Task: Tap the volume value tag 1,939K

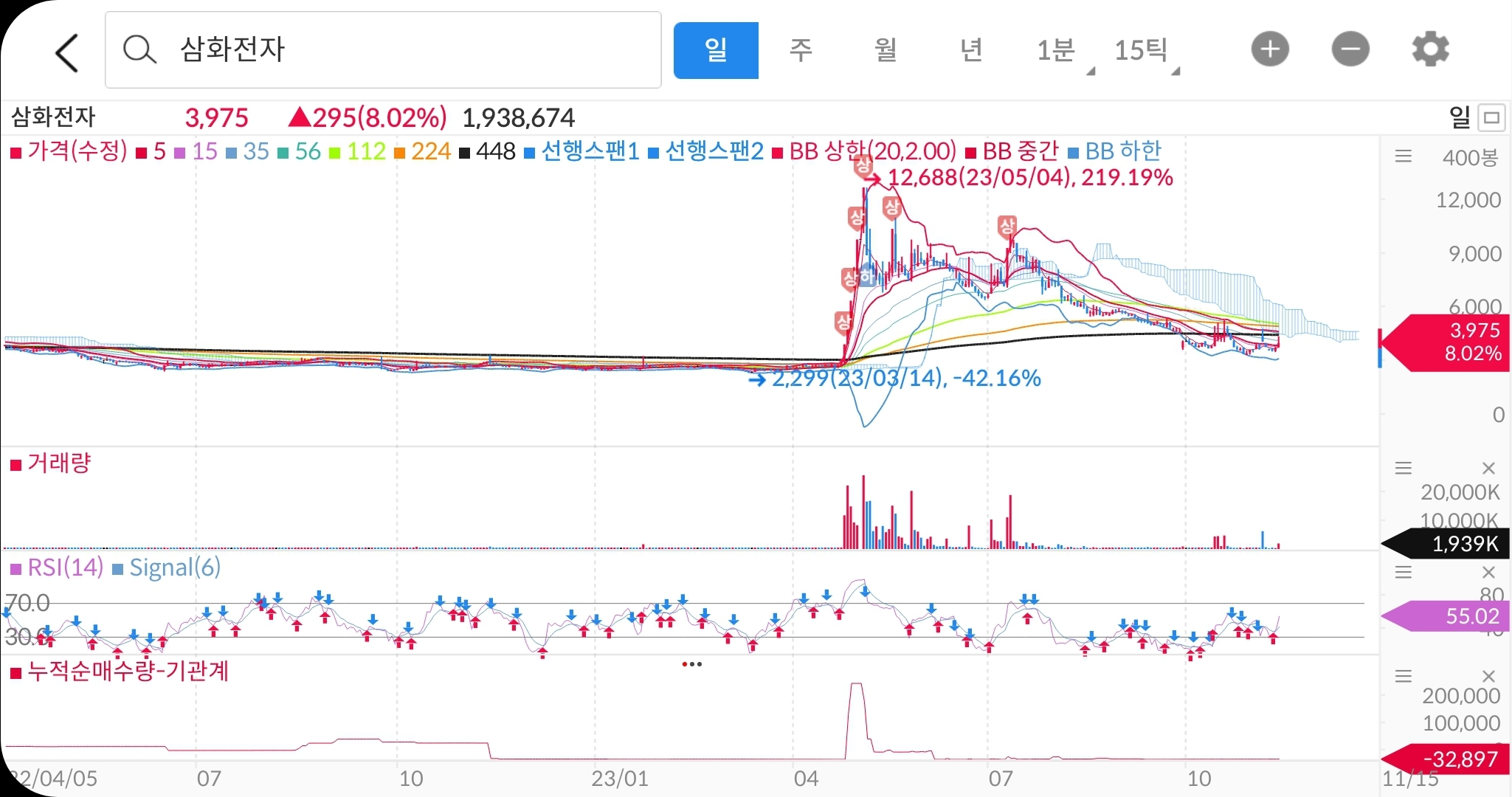Action: pos(1445,544)
